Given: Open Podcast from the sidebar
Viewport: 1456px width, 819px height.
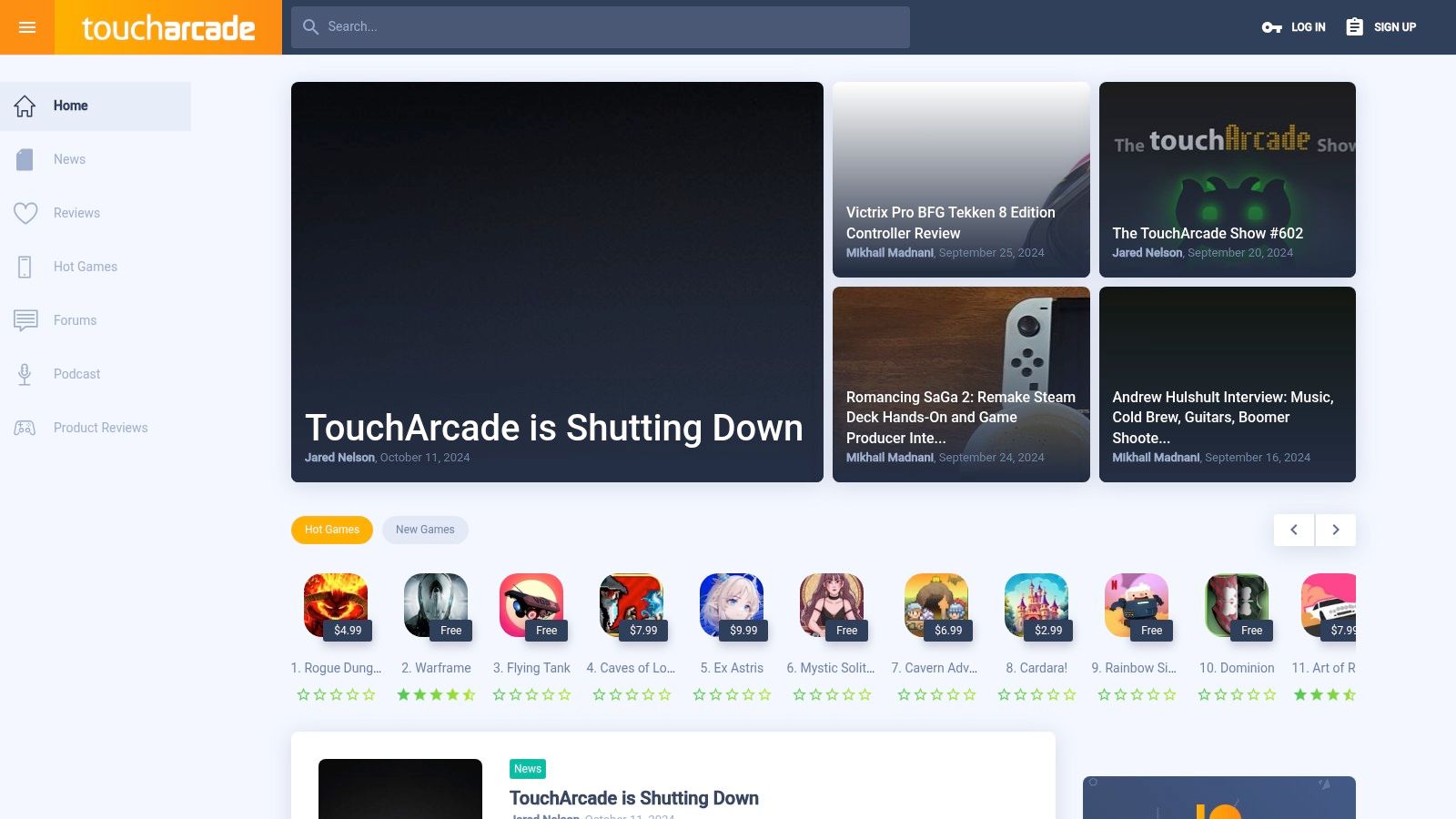Looking at the screenshot, I should (76, 374).
